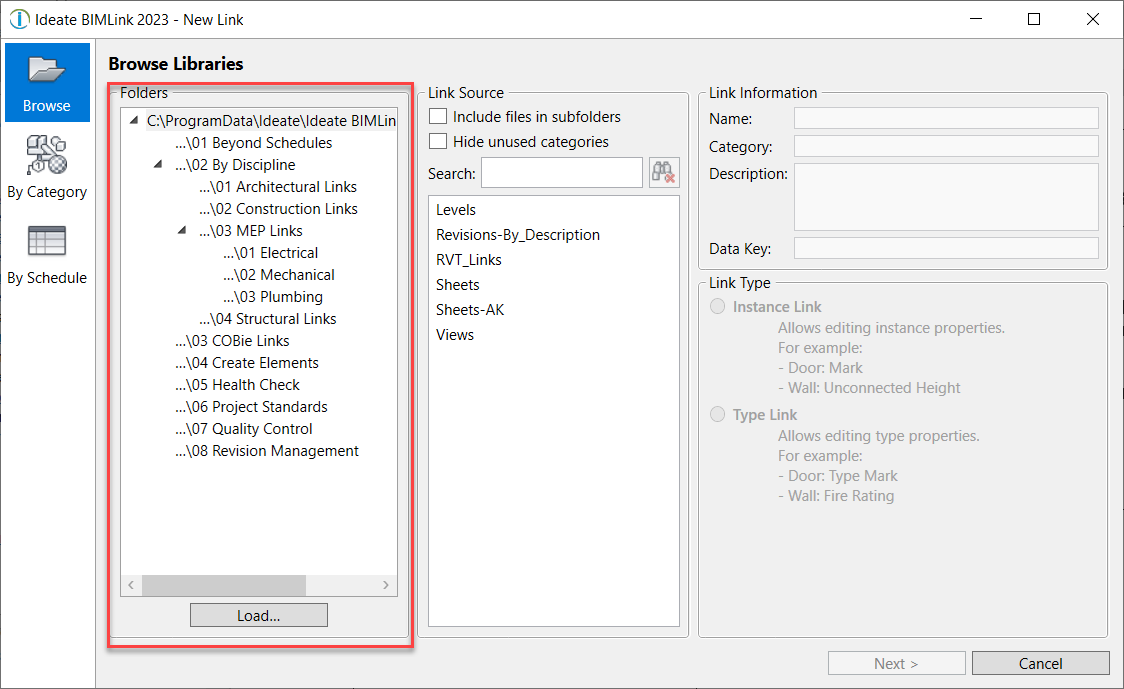Viewport: 1124px width, 689px height.
Task: Click the Data Key field
Action: [x=946, y=248]
